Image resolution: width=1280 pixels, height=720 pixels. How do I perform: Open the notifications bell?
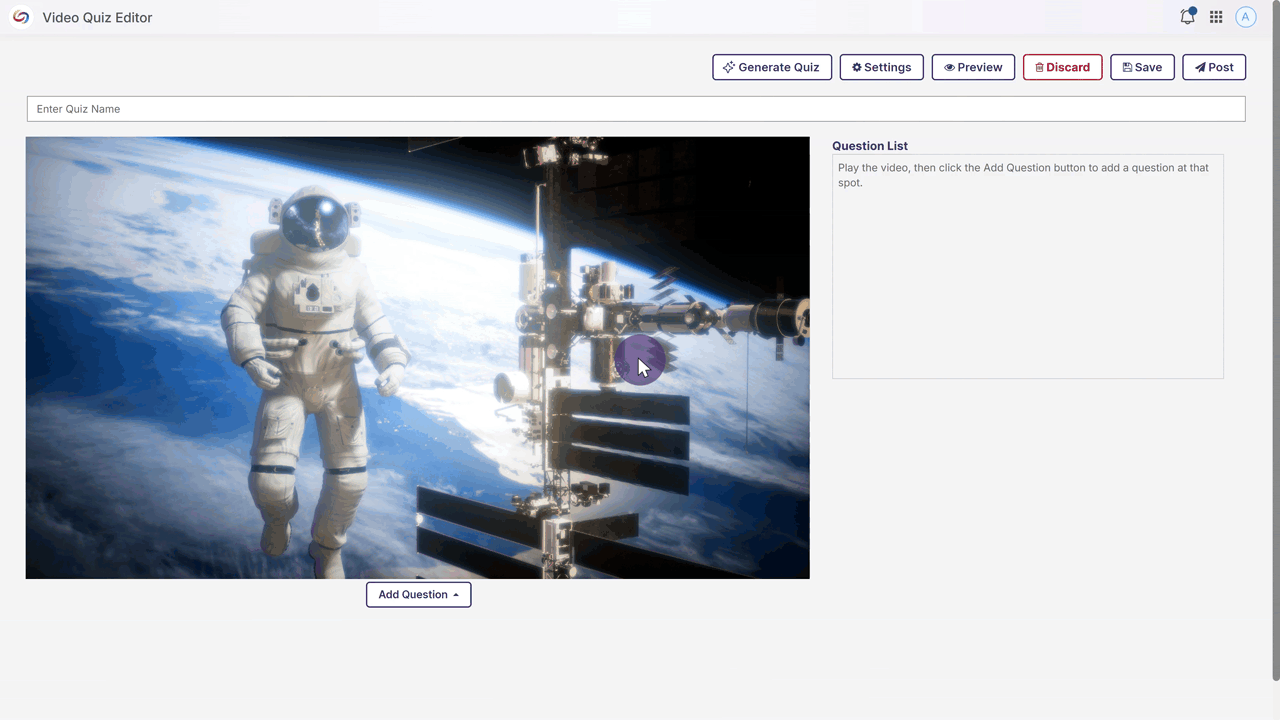(1187, 17)
